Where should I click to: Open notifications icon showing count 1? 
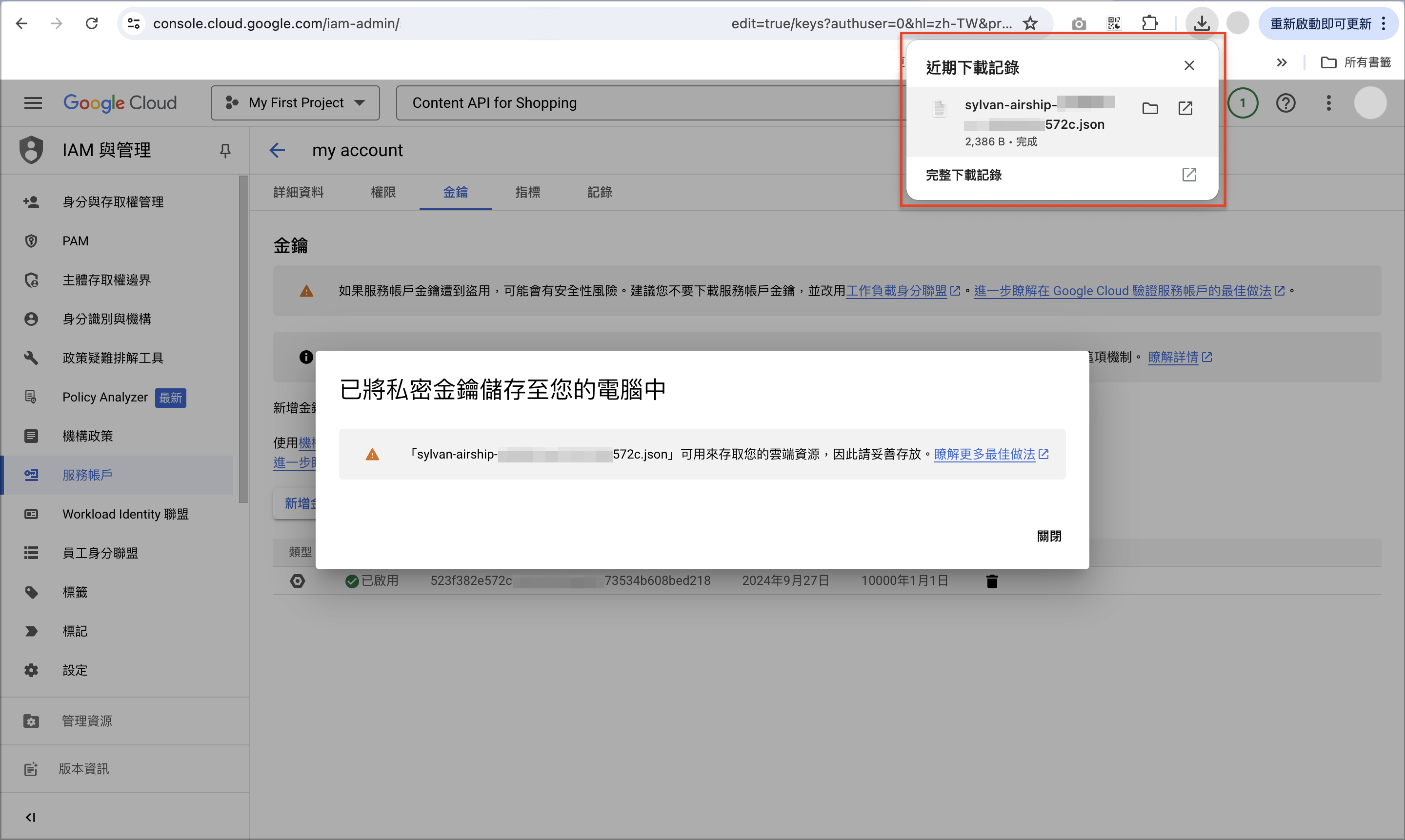coord(1243,102)
